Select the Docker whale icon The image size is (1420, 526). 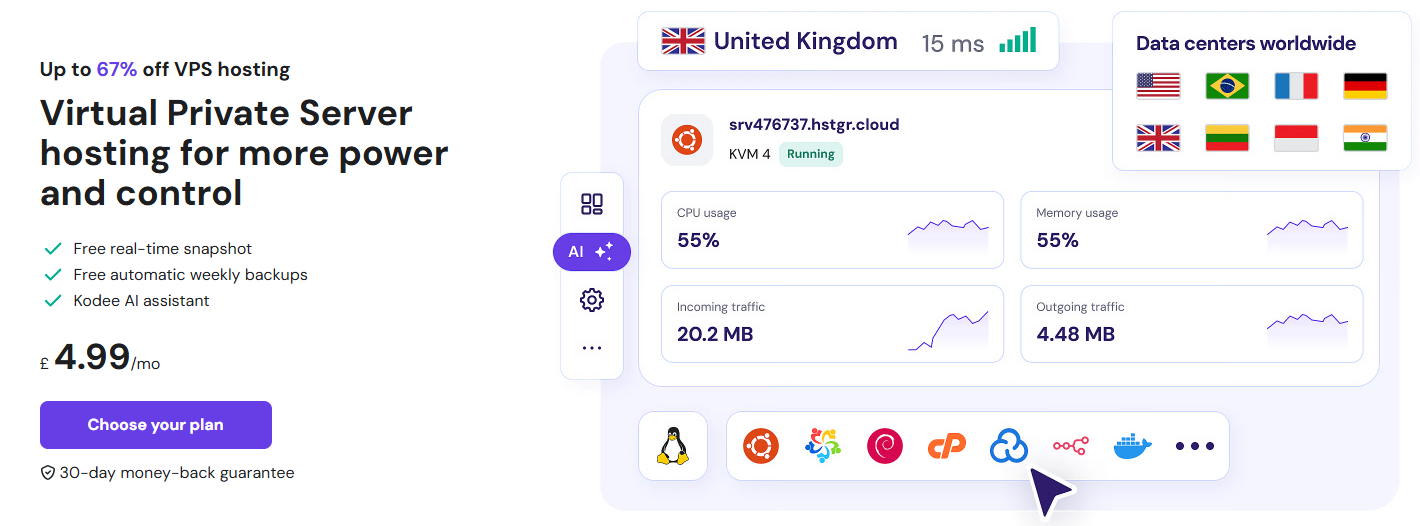pyautogui.click(x=1132, y=446)
